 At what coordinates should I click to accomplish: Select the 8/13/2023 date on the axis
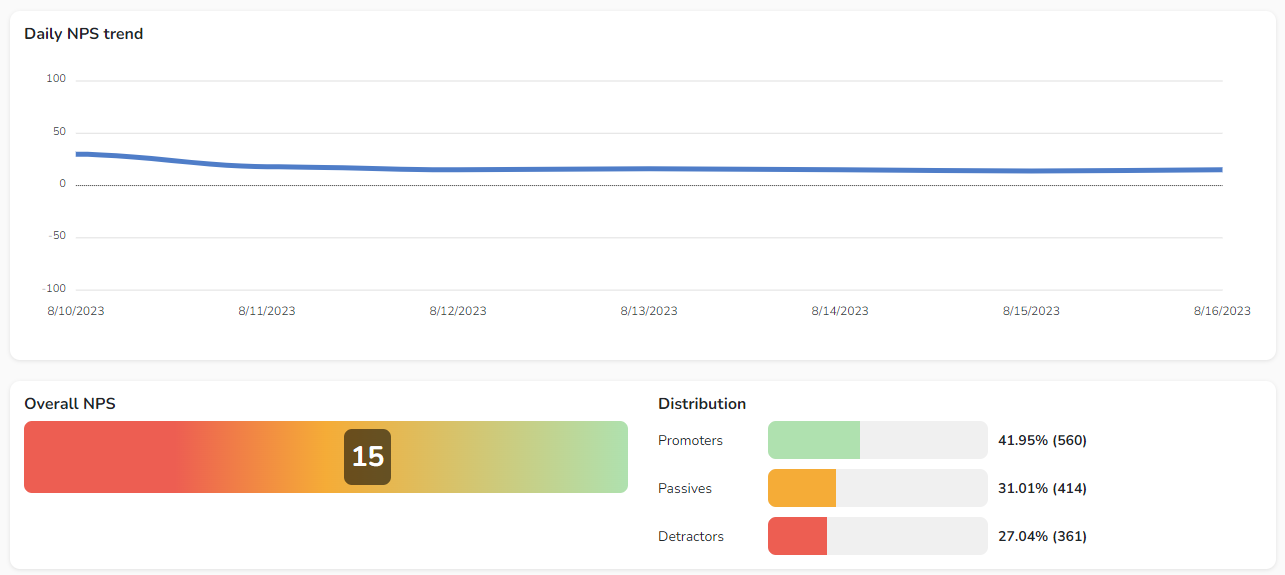point(649,311)
